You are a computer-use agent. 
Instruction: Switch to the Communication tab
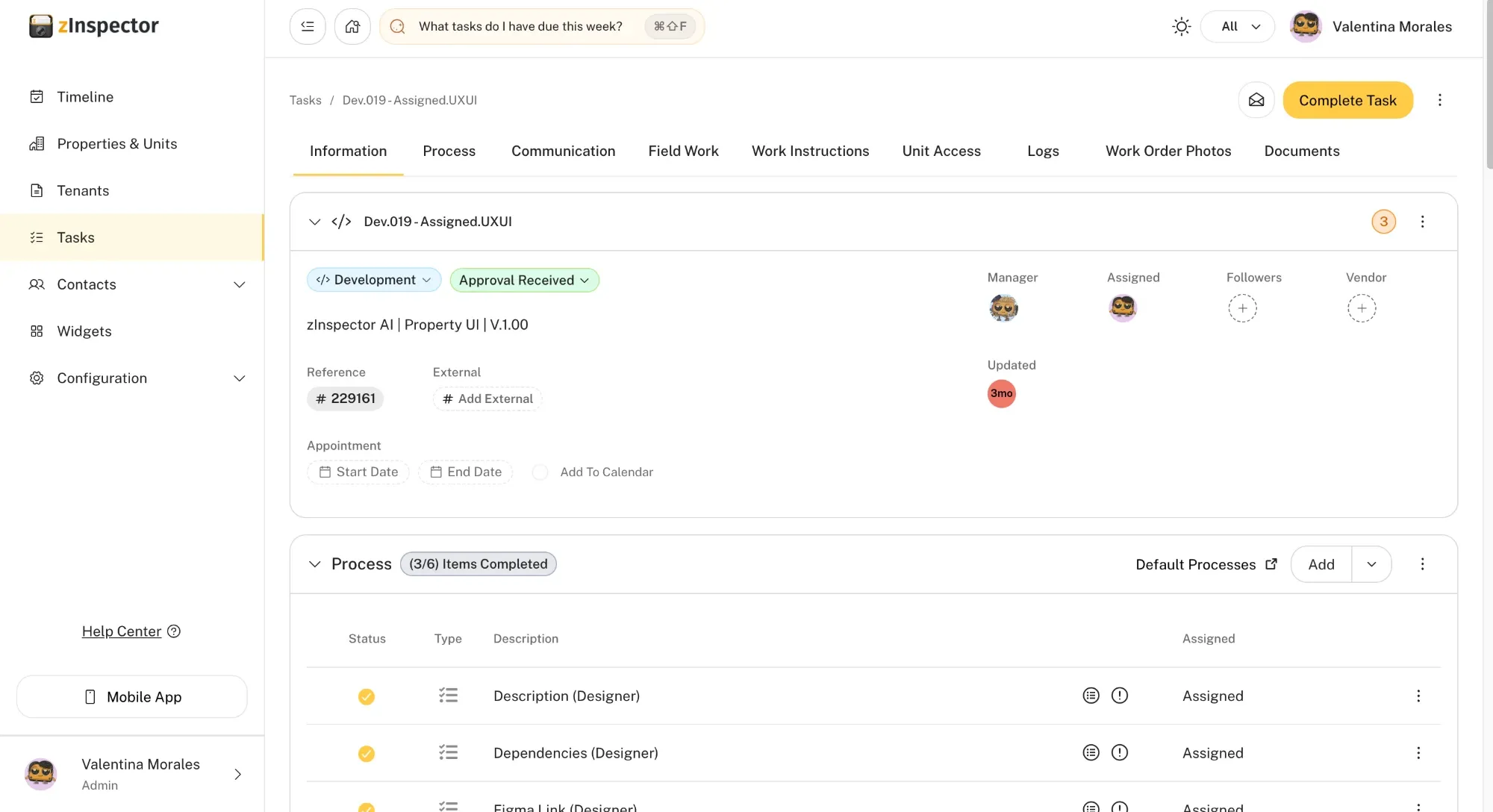click(x=564, y=152)
